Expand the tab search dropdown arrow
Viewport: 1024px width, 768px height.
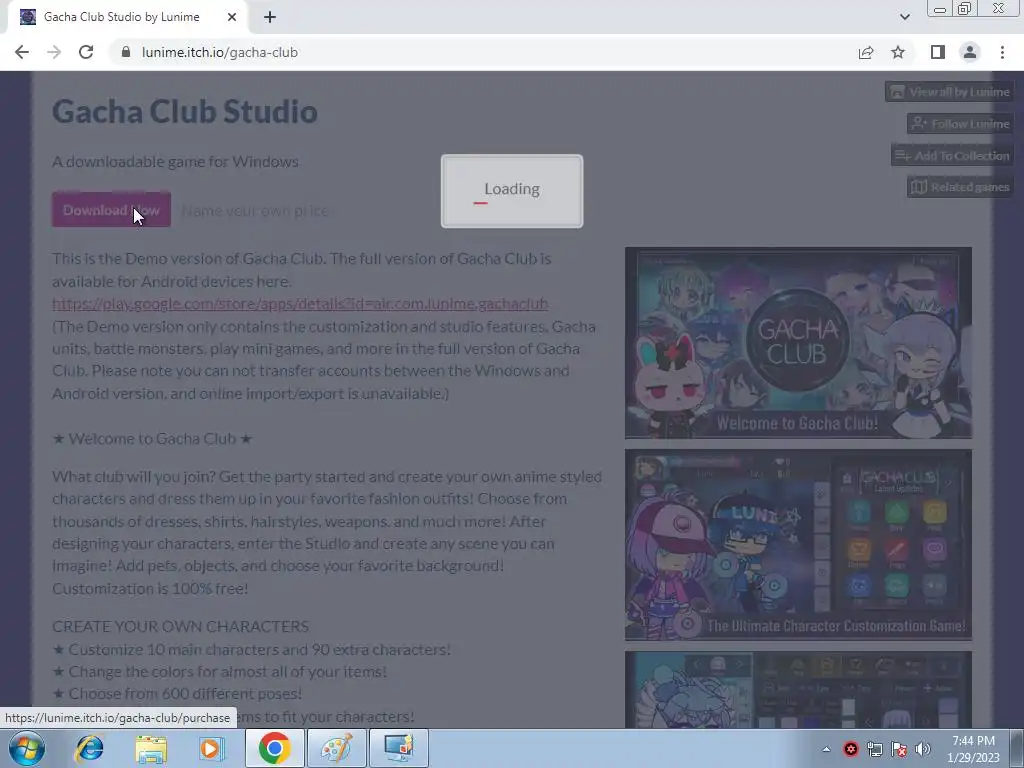904,17
